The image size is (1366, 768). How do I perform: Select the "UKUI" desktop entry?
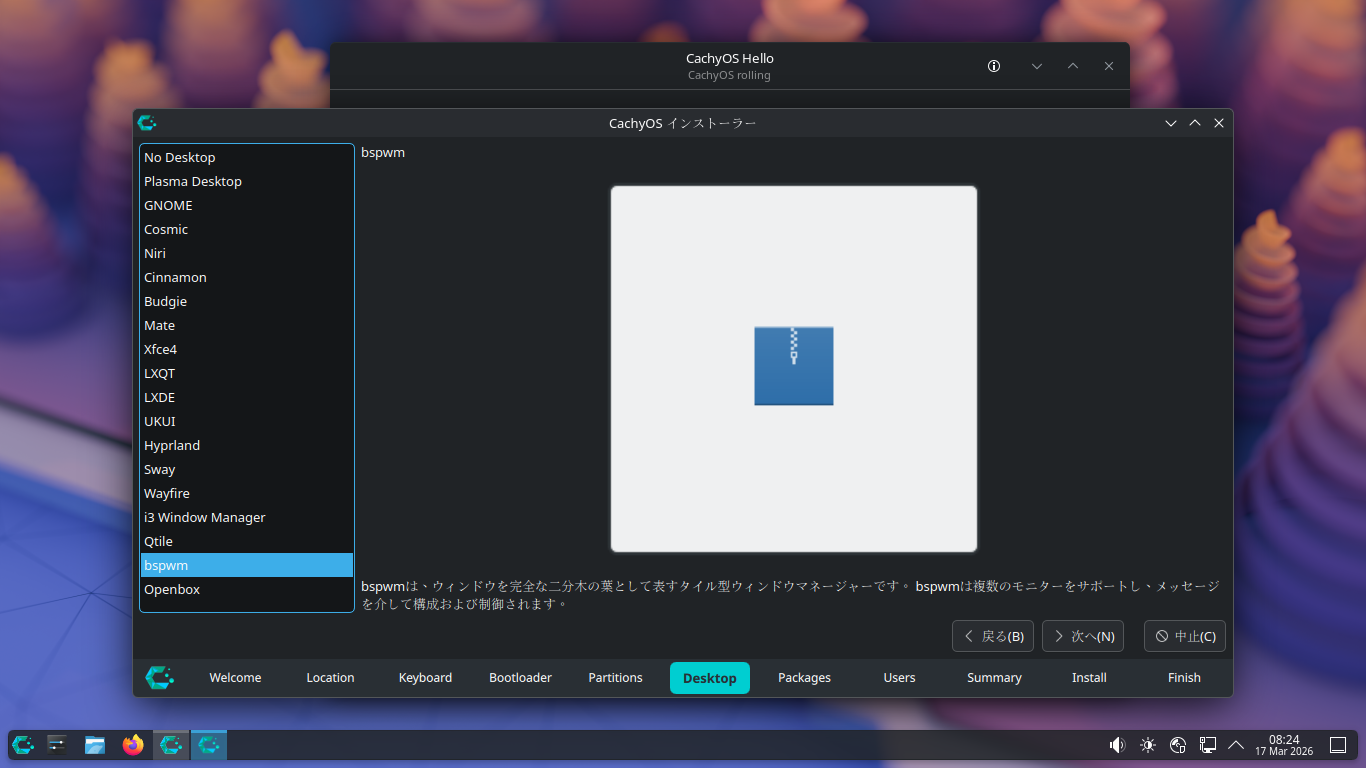coord(247,421)
